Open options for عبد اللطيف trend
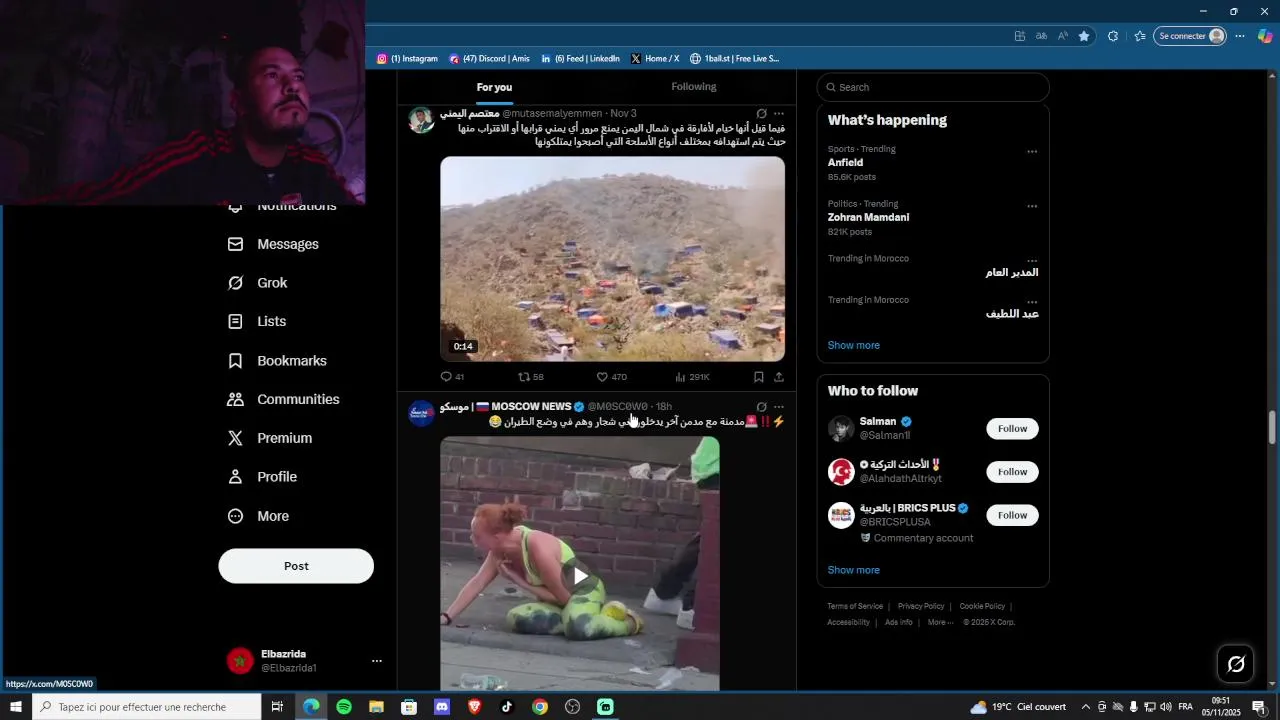 1032,301
